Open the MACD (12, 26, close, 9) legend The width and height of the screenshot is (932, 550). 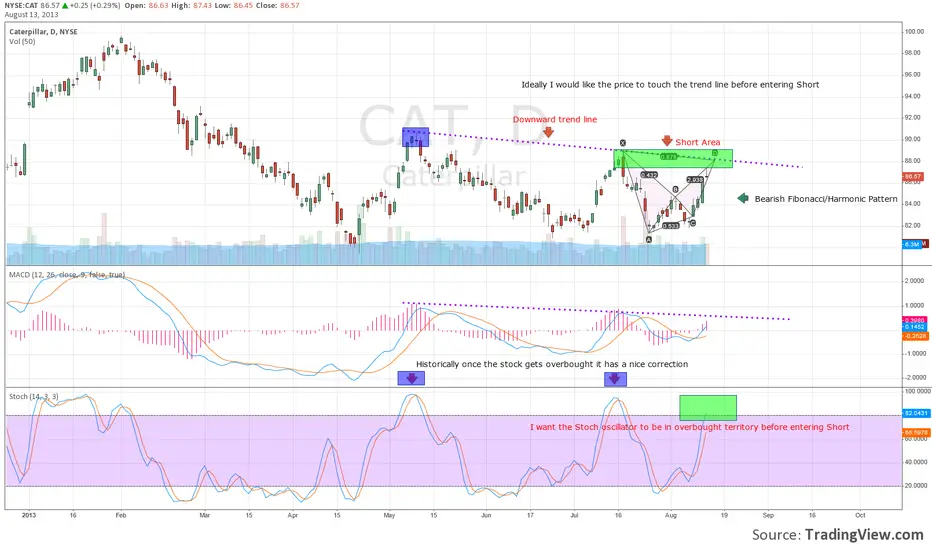(x=67, y=275)
